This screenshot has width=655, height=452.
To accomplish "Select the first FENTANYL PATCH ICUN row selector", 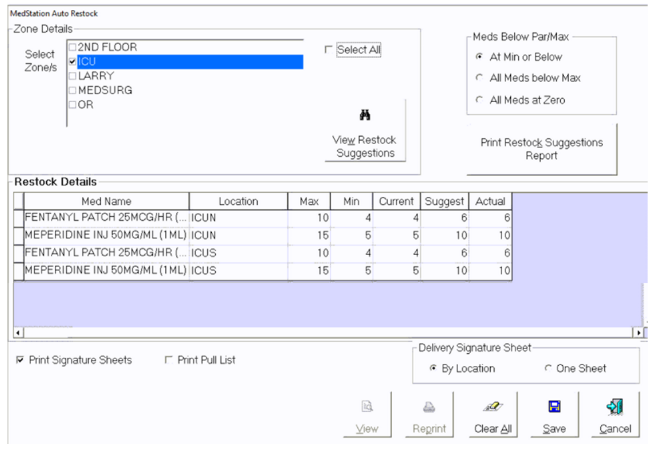I will click(19, 218).
